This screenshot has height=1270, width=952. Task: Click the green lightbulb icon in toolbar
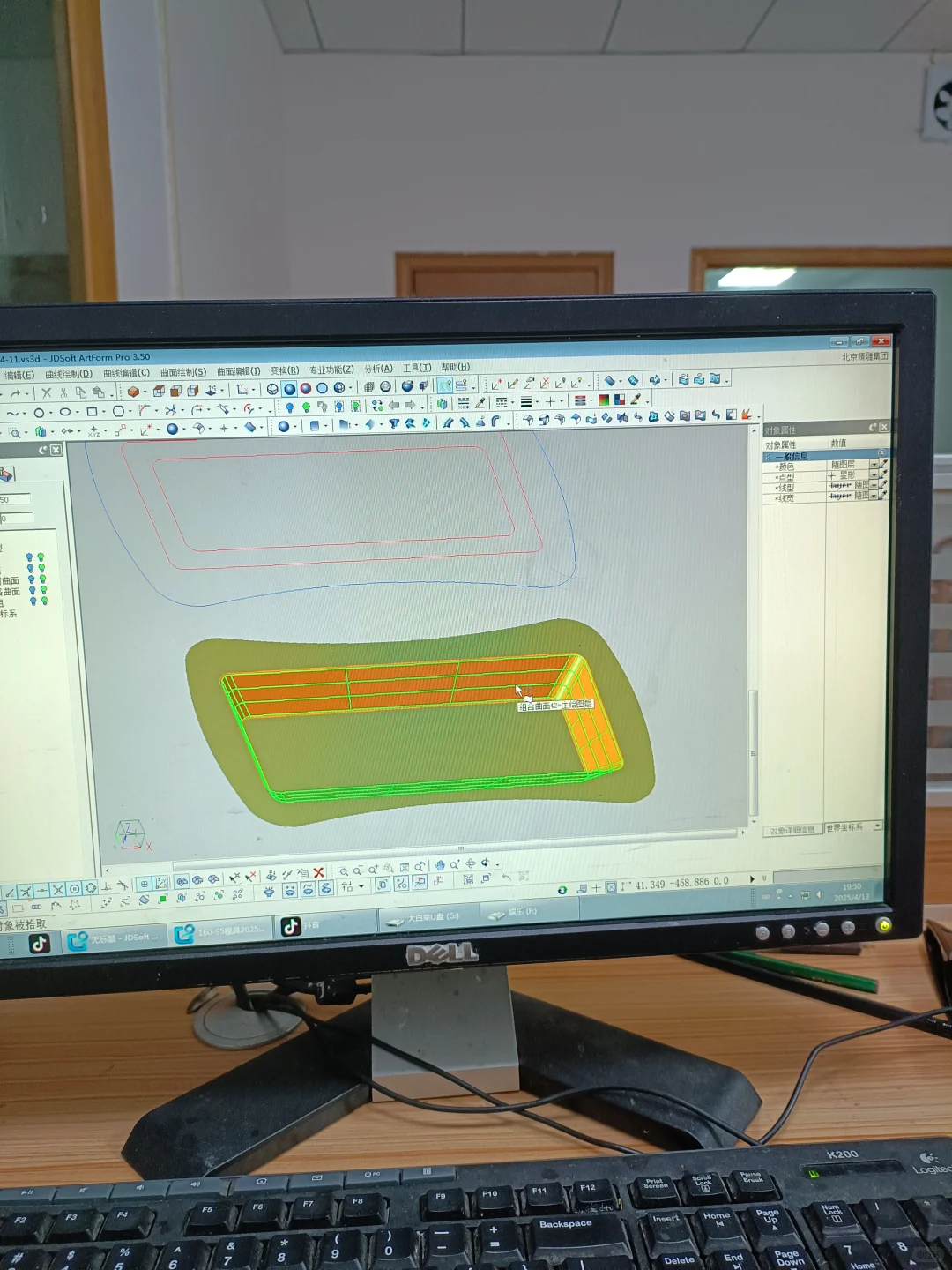click(x=305, y=407)
